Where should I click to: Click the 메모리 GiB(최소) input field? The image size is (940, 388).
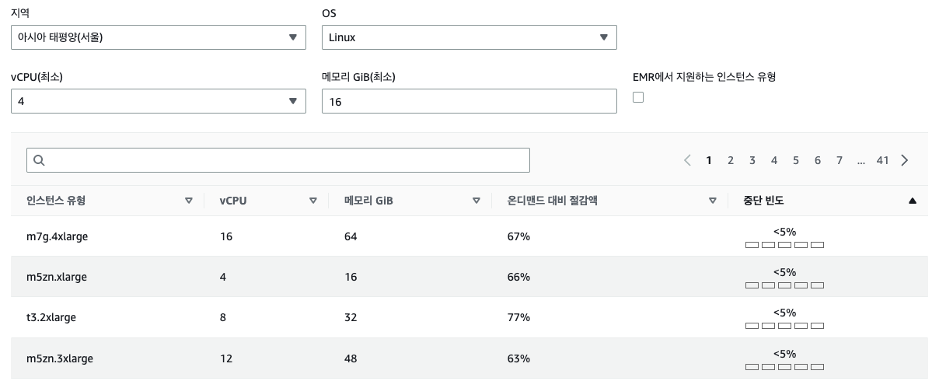point(469,101)
